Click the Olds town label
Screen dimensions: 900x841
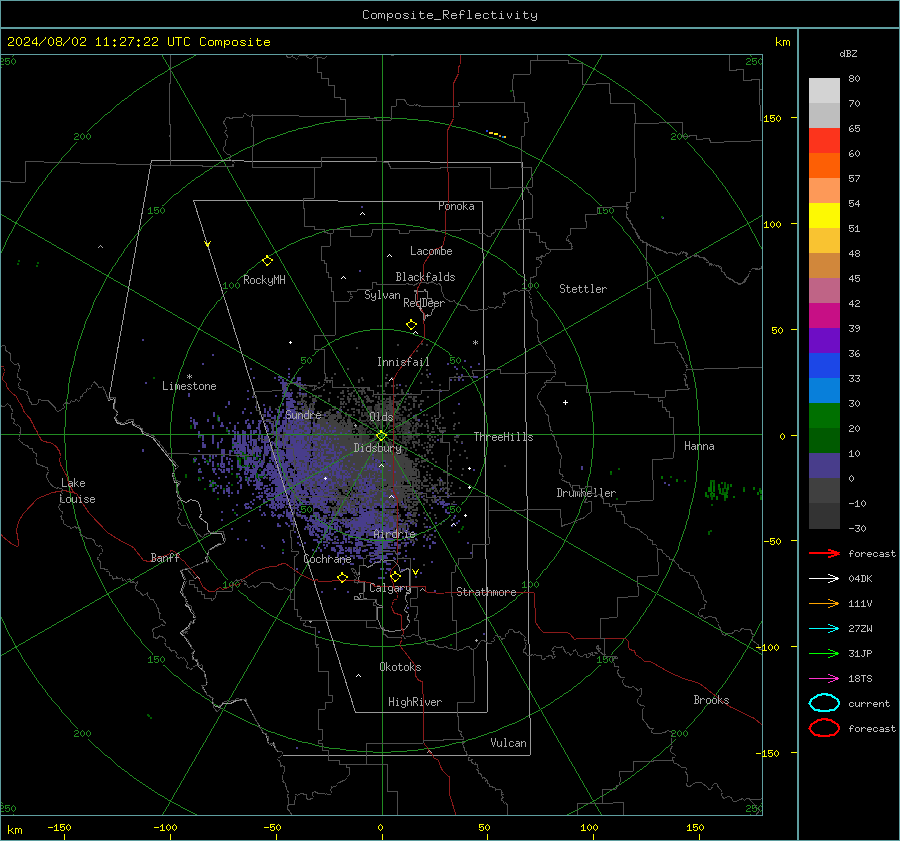point(381,417)
